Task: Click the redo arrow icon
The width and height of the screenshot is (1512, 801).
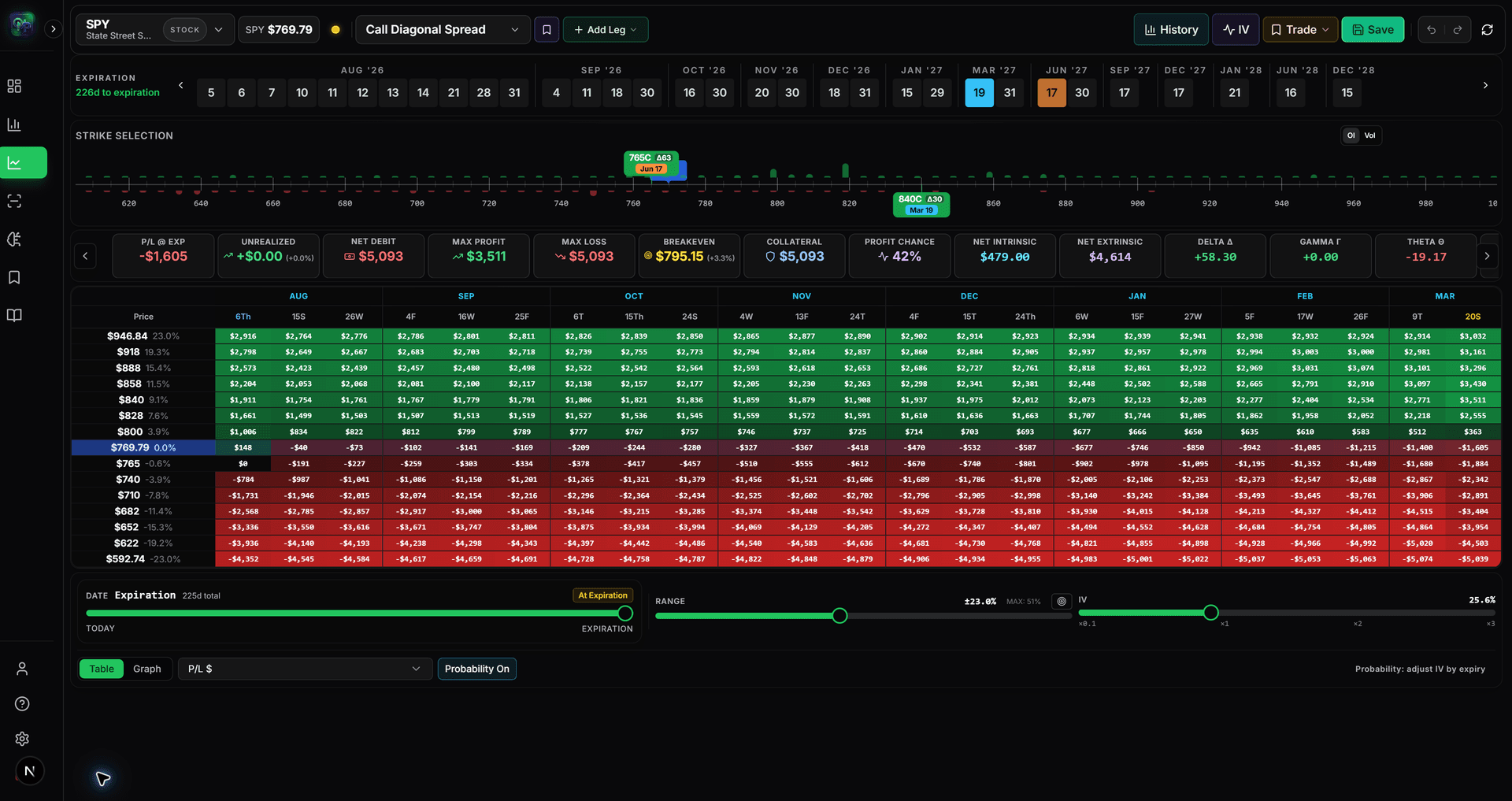Action: click(1458, 30)
